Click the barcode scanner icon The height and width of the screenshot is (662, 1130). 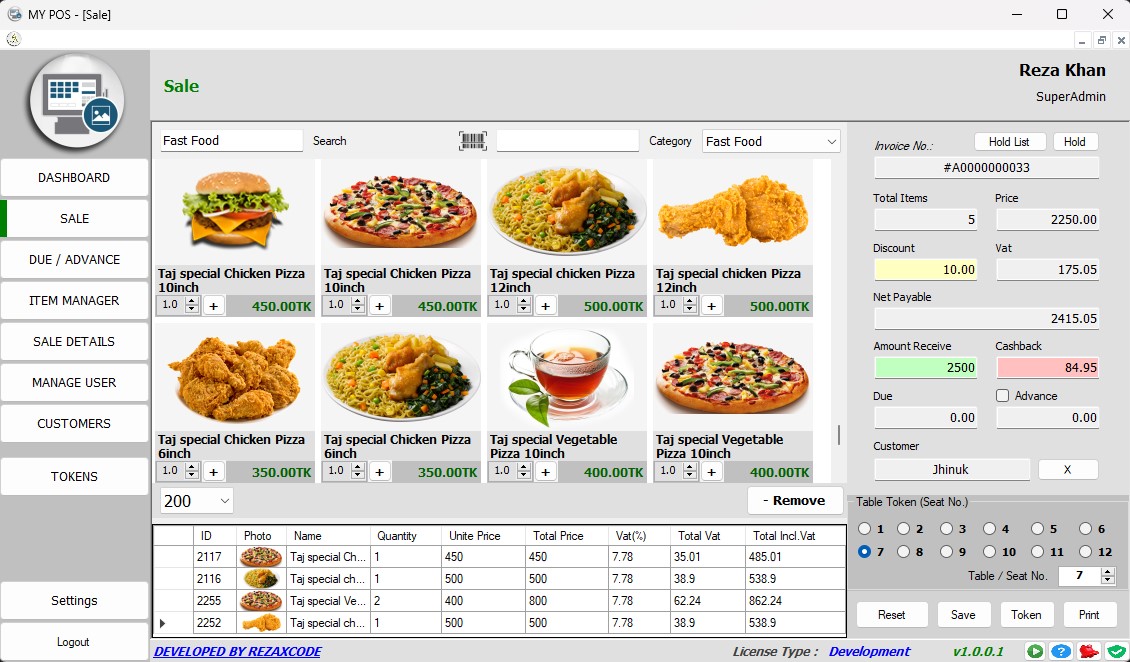tap(473, 141)
